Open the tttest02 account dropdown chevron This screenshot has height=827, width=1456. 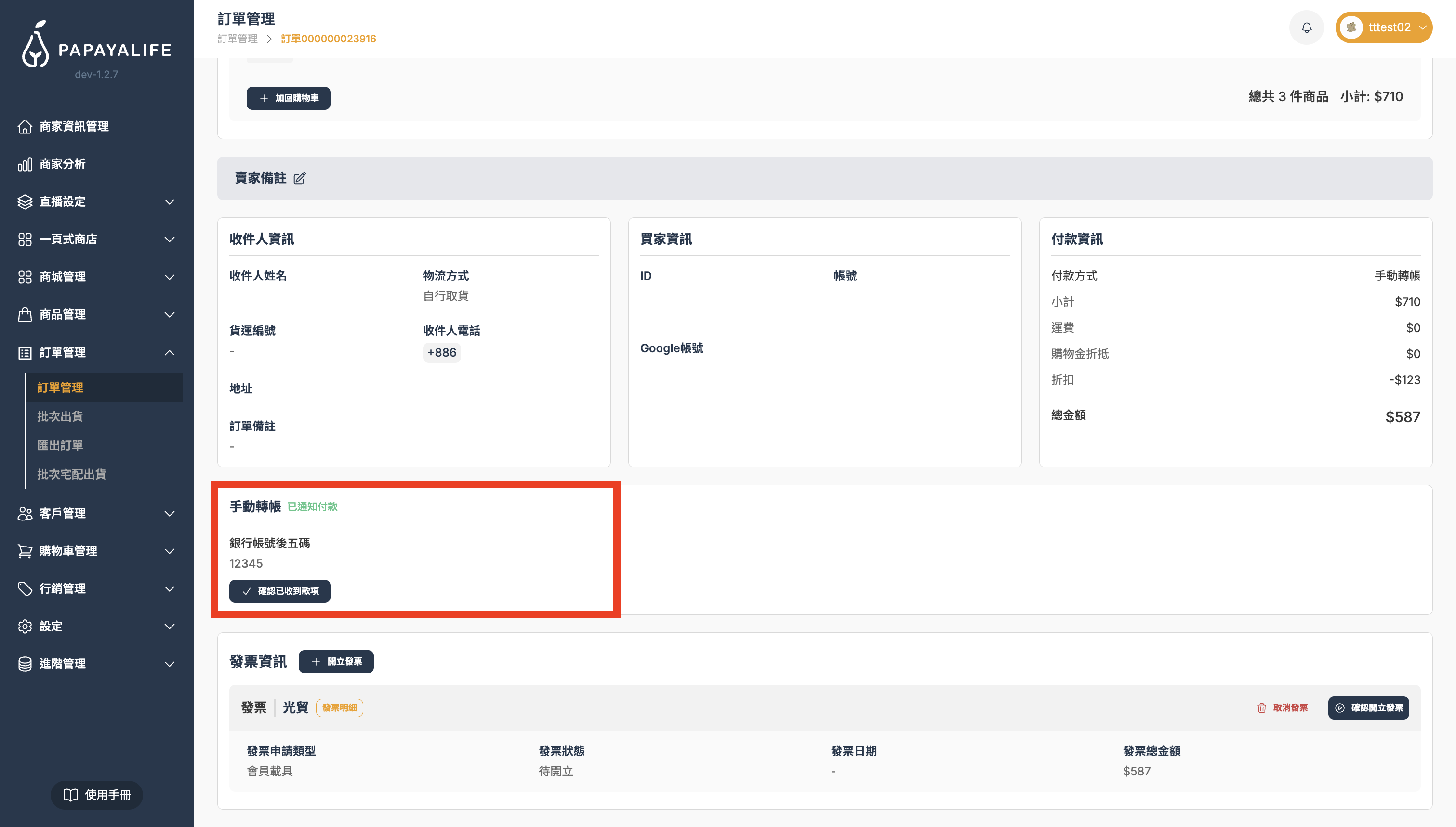coord(1422,27)
